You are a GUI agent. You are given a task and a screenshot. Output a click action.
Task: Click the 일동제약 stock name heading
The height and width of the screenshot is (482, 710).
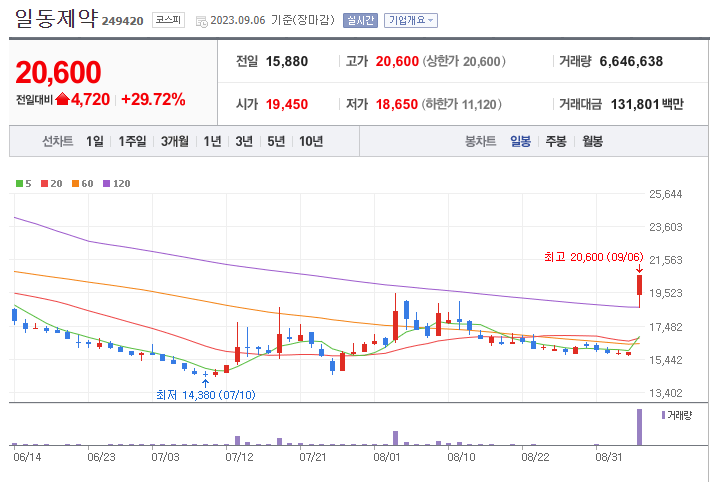(56, 19)
